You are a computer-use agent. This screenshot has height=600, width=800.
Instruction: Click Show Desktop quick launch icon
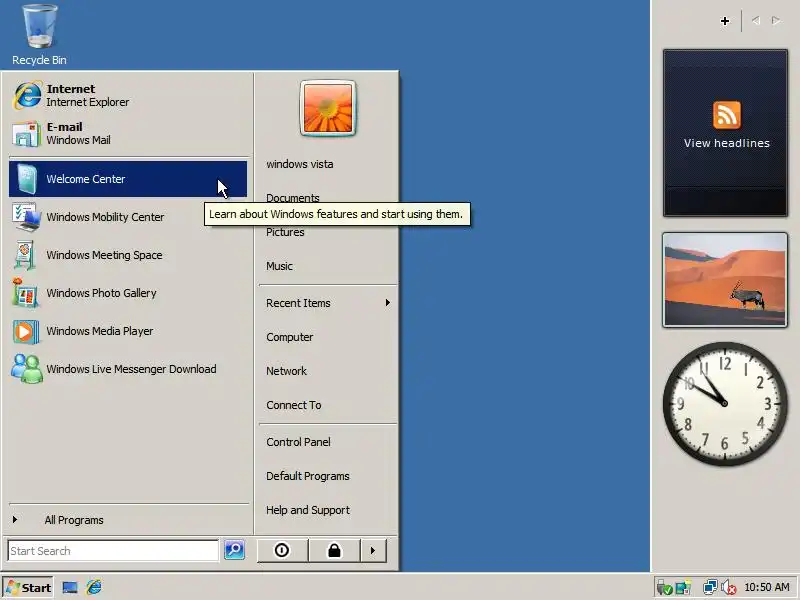pyautogui.click(x=70, y=588)
